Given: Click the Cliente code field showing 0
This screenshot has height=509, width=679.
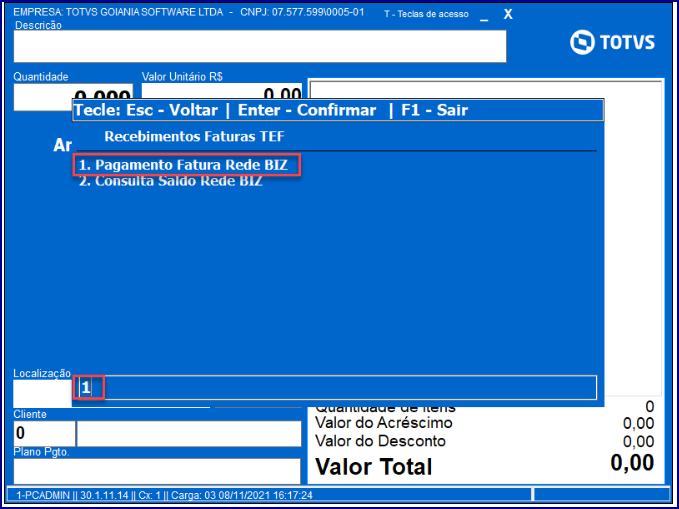Looking at the screenshot, I should (x=44, y=434).
